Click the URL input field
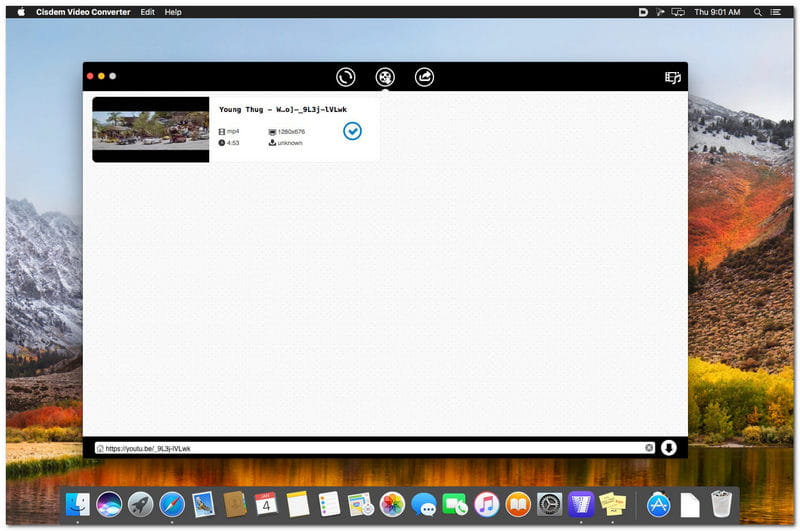 coord(374,448)
